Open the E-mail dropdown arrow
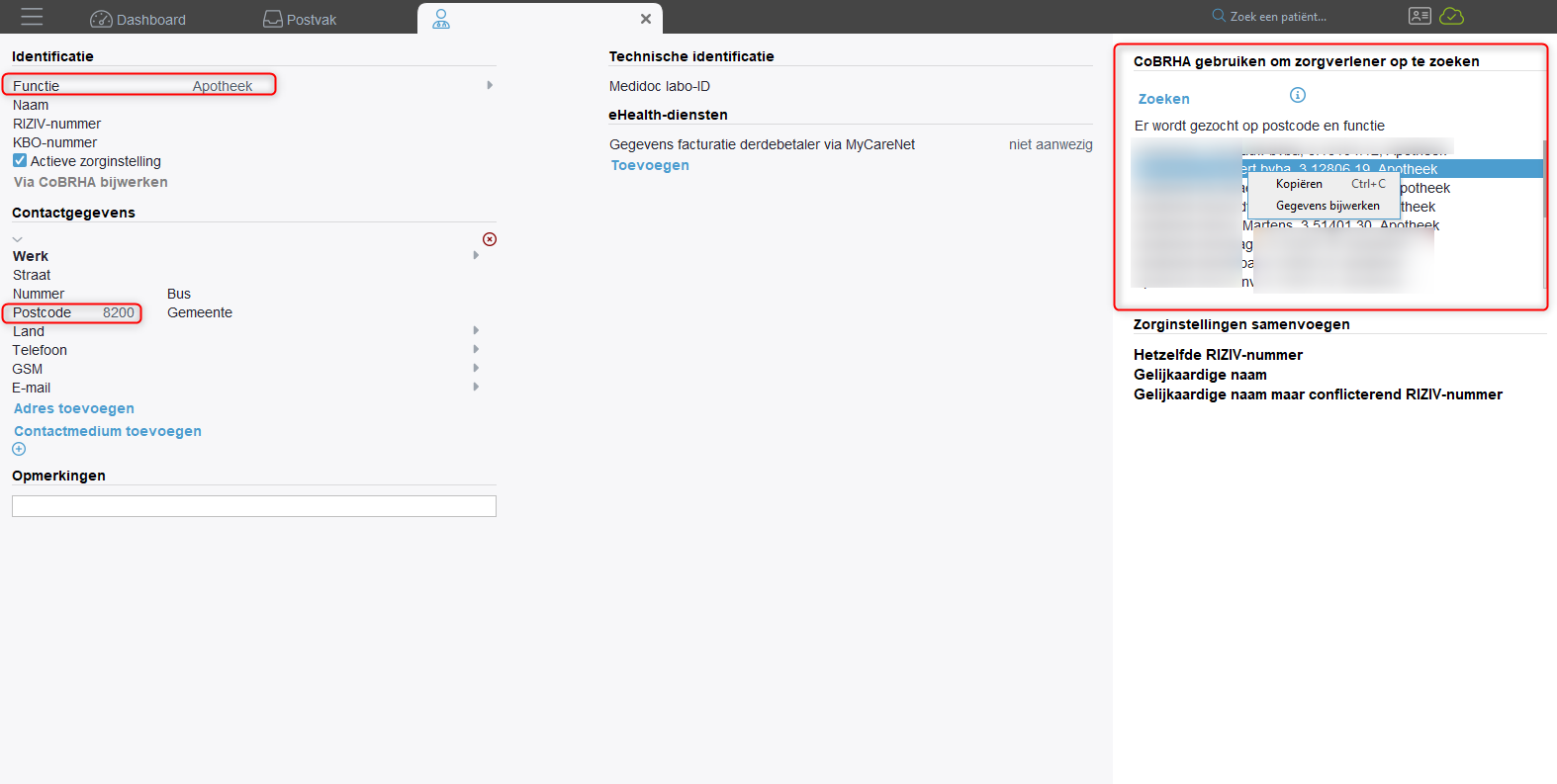Screen dimensions: 1557x784 pos(476,387)
